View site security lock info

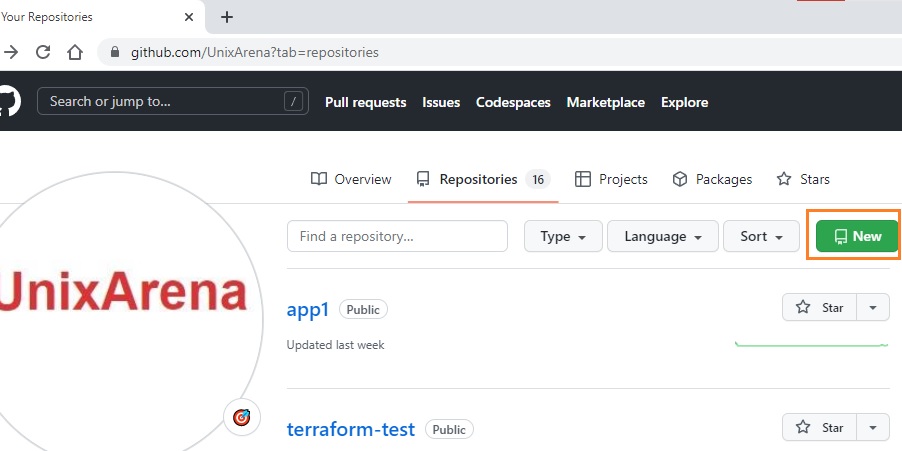coord(114,52)
